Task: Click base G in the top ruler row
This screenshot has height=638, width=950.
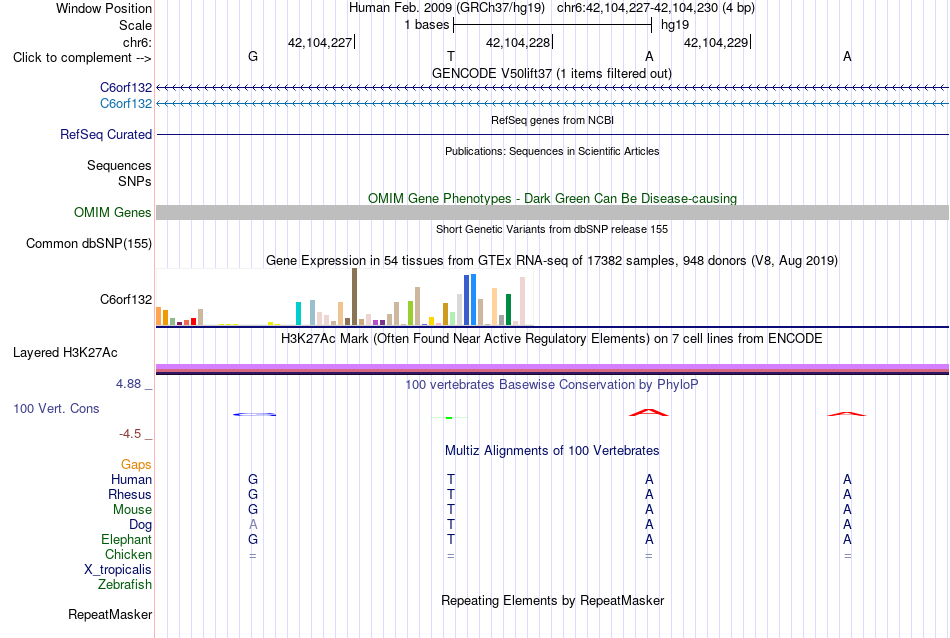Action: [x=253, y=56]
